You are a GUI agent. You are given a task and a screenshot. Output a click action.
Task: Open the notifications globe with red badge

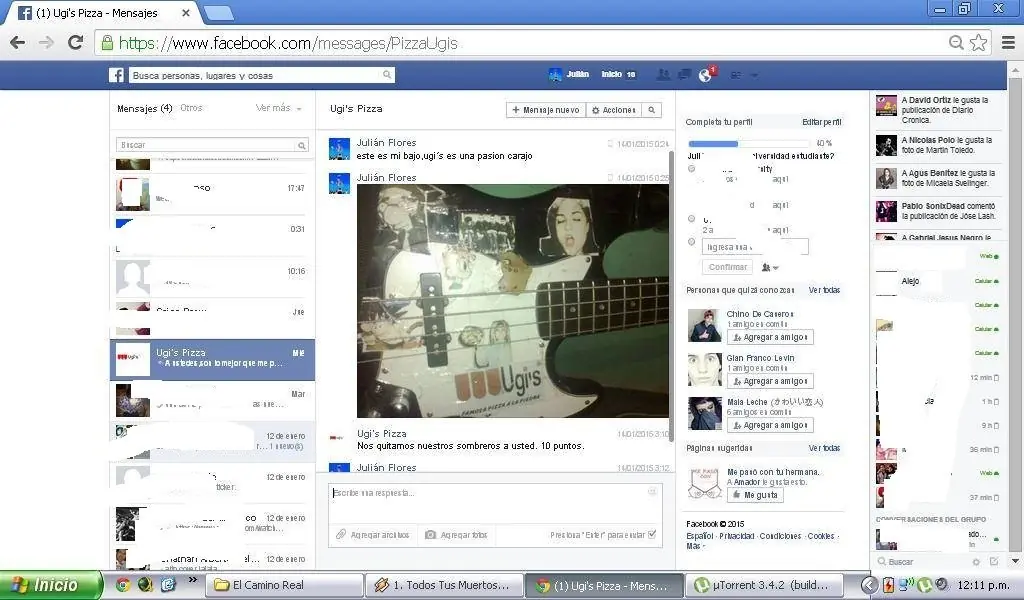[x=706, y=74]
